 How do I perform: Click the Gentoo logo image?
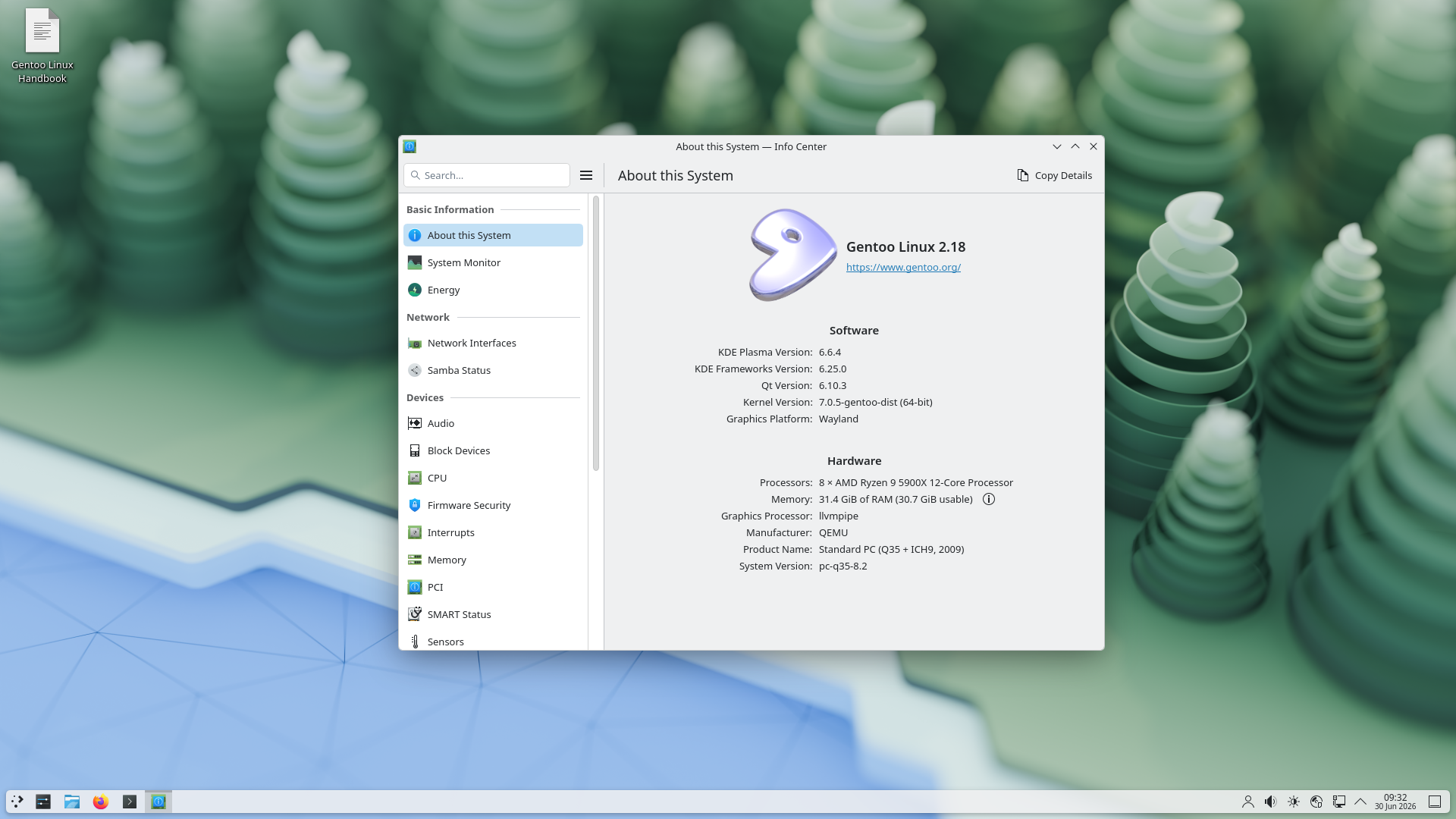point(792,255)
